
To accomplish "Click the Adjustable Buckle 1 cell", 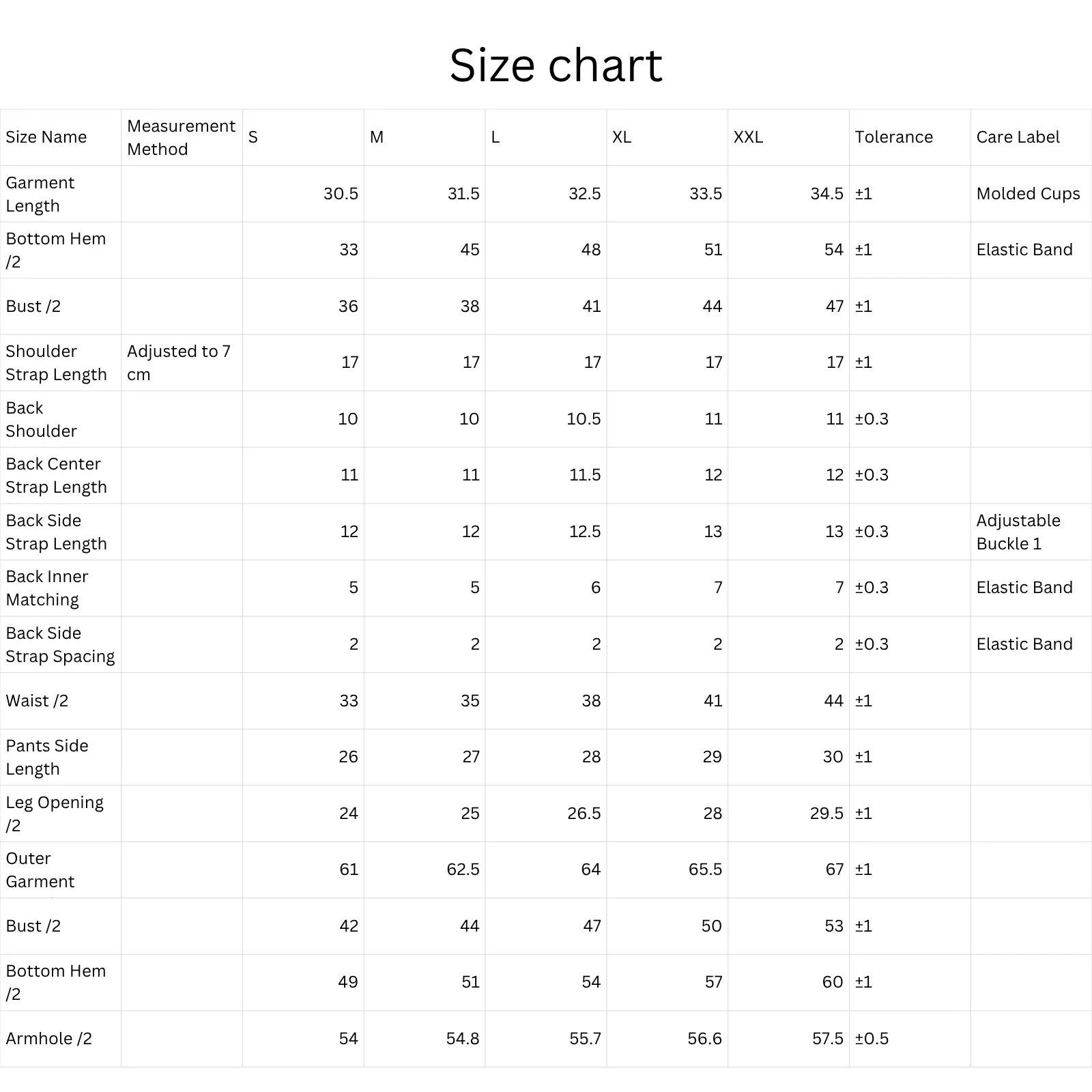I will click(1018, 532).
